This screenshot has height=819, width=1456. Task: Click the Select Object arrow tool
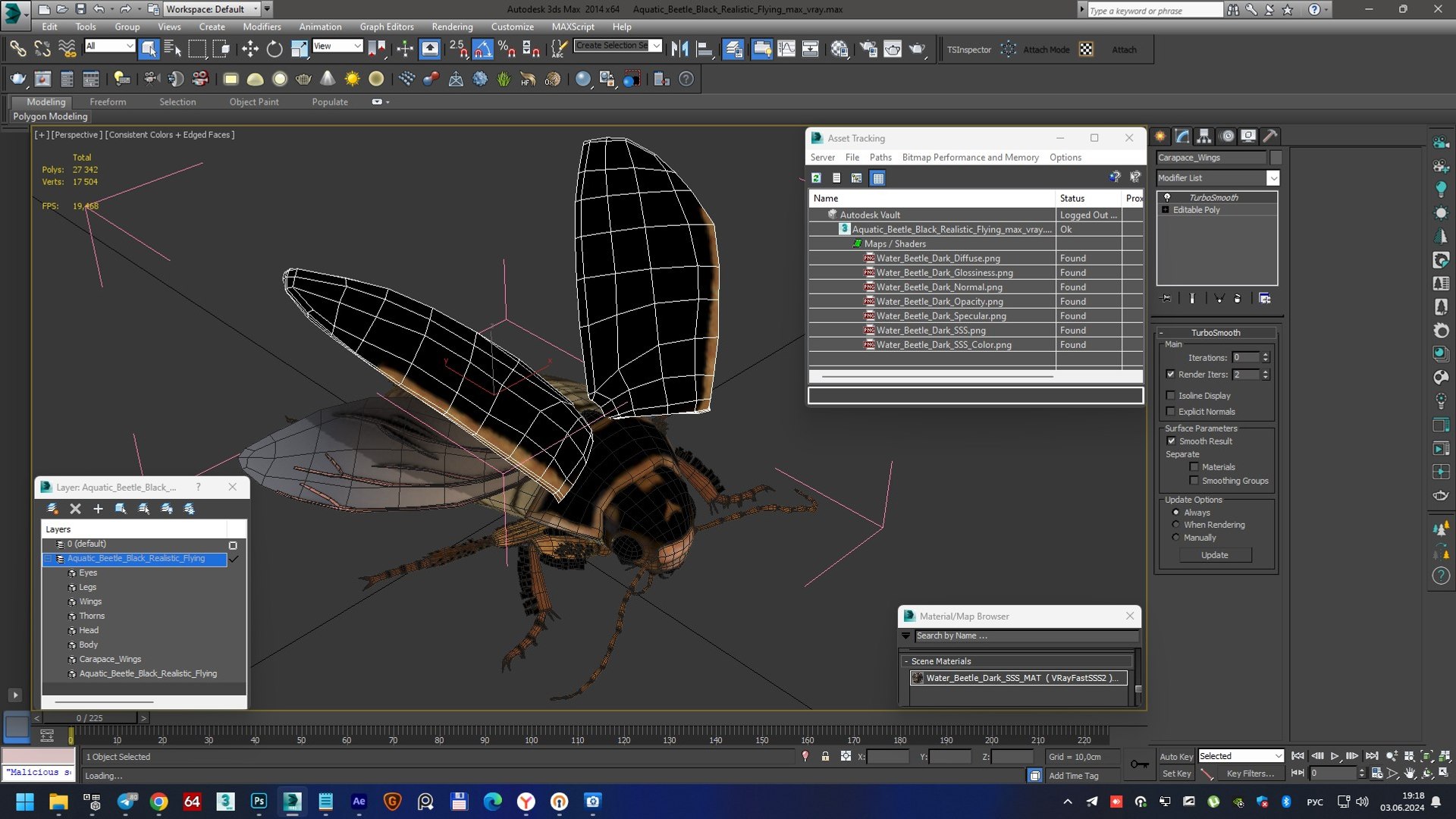pos(149,49)
